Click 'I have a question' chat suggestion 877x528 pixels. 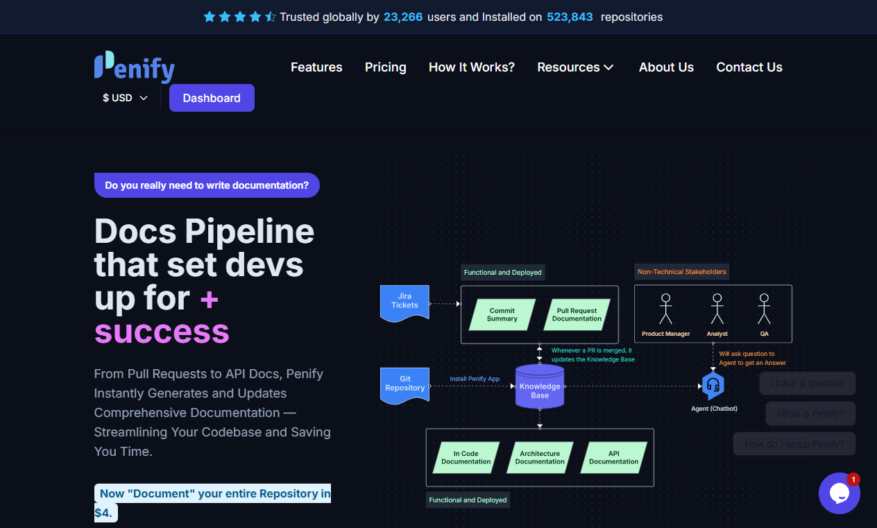click(807, 383)
